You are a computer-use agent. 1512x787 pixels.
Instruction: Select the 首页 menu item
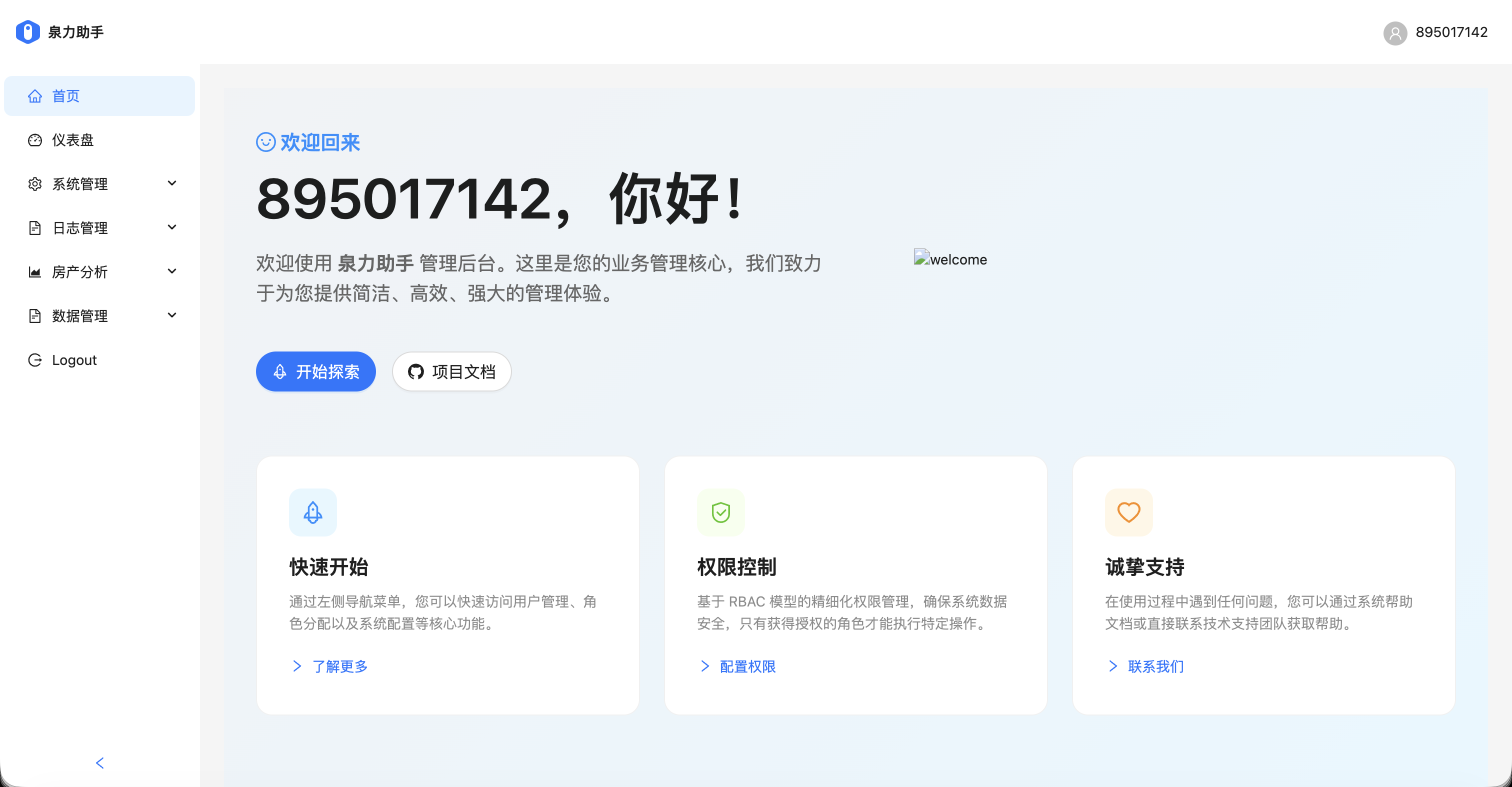point(65,95)
